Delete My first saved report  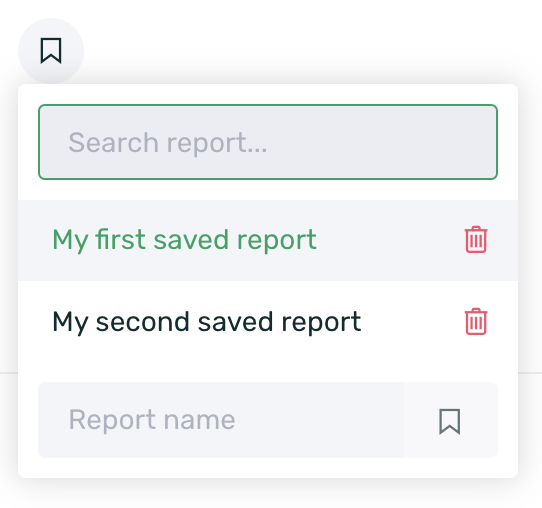[x=476, y=239]
